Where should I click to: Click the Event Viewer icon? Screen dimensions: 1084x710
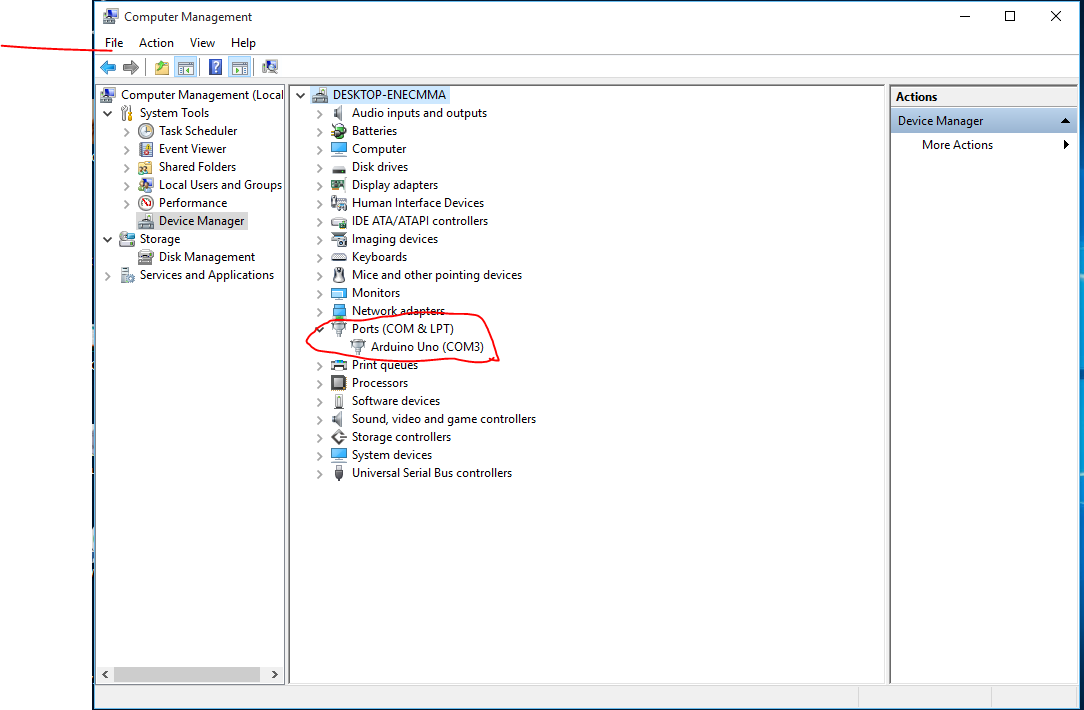click(x=146, y=149)
